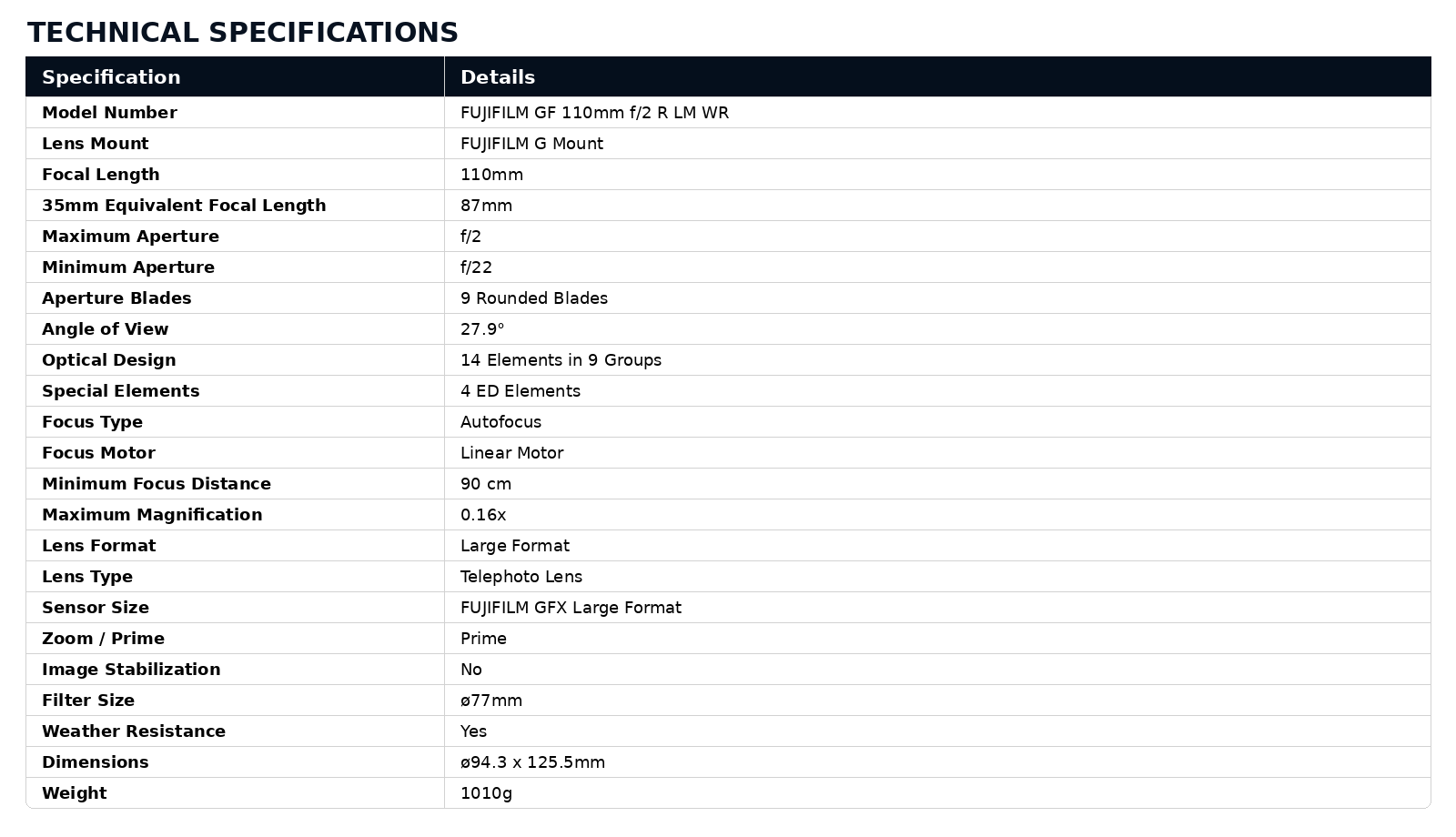Click the 'Aperture Blades' label
1456x837 pixels.
[x=116, y=298]
